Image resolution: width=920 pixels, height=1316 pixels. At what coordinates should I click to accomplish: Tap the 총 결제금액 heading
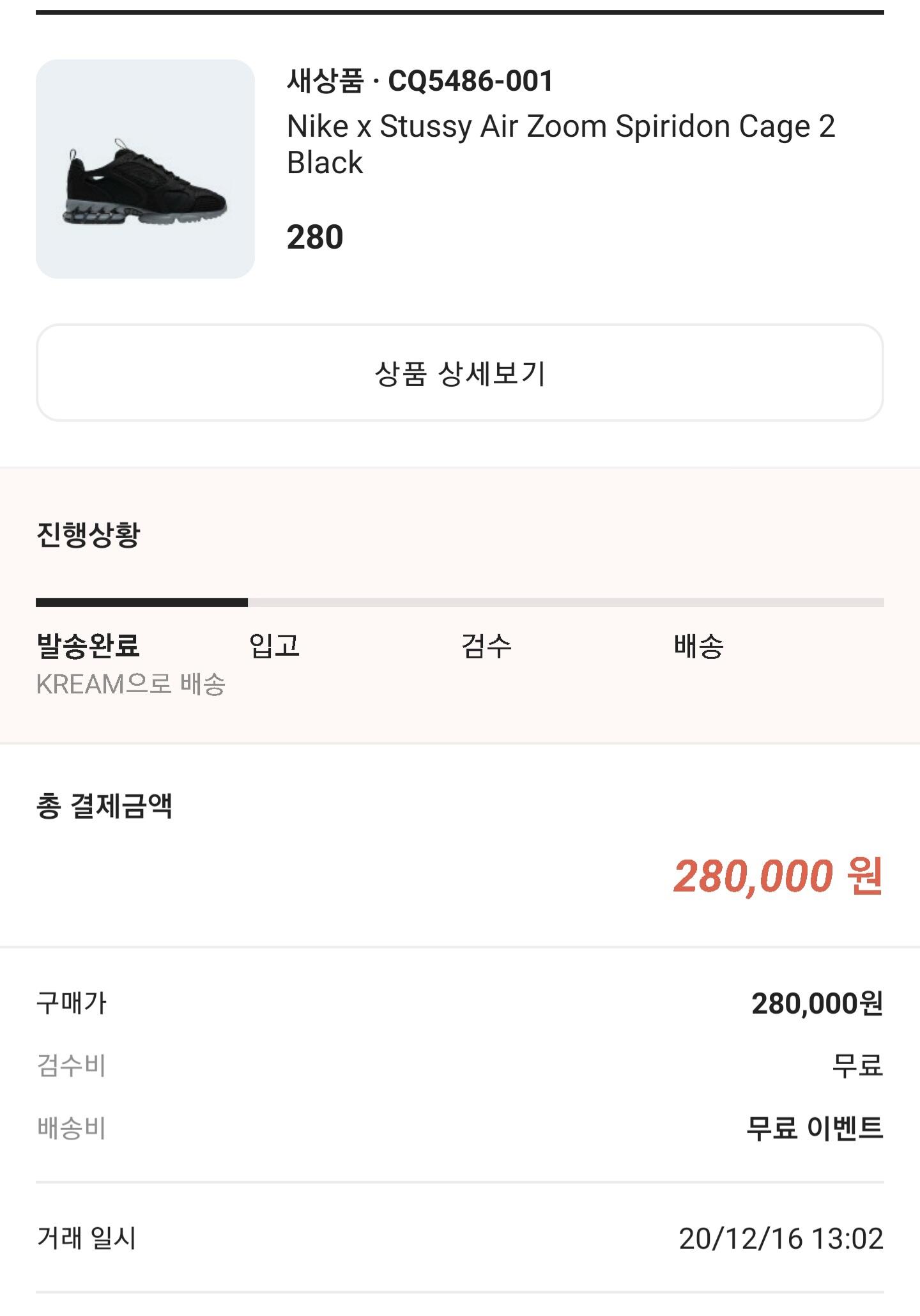[104, 806]
